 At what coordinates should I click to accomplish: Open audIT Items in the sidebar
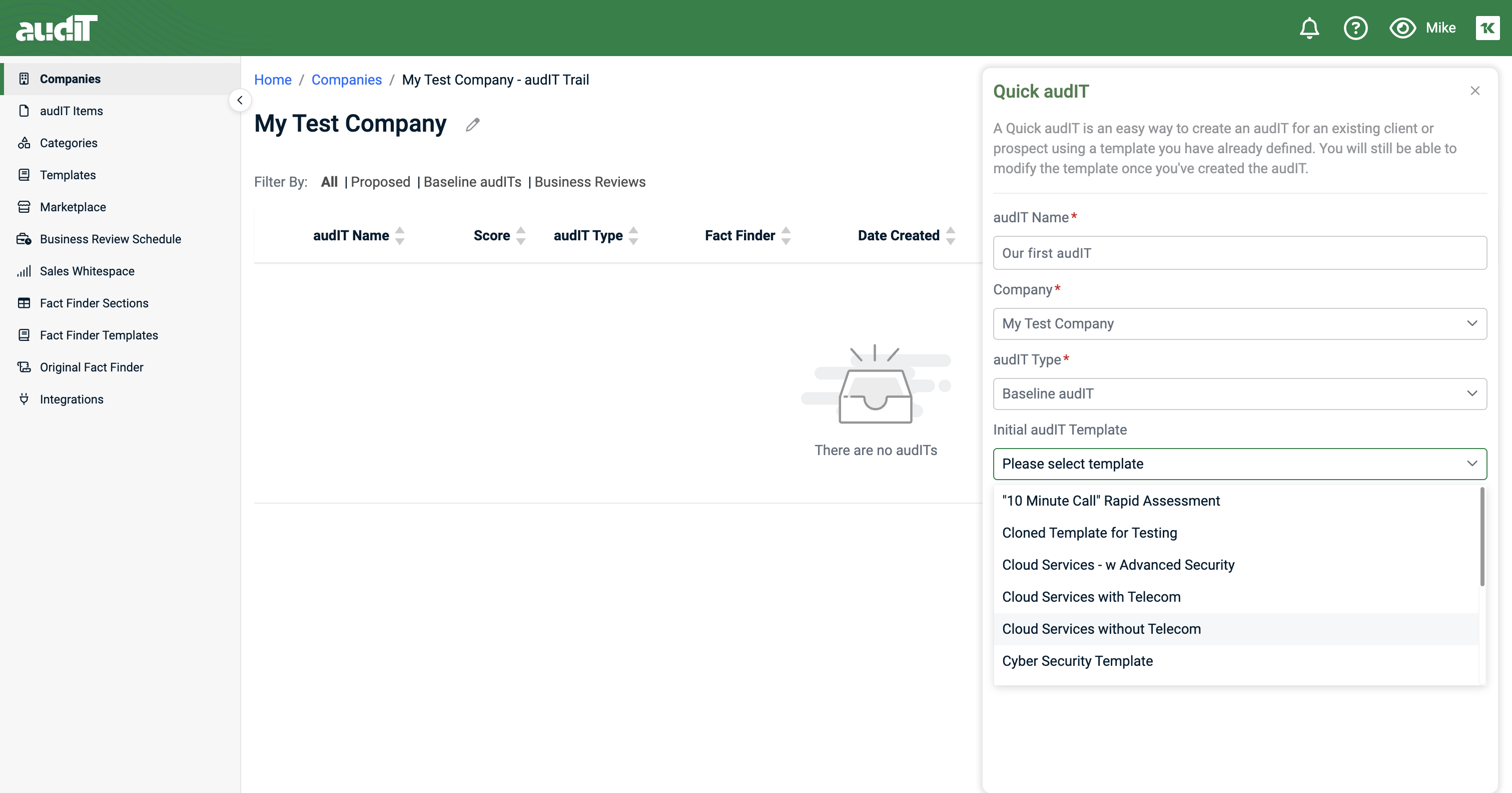point(120,111)
